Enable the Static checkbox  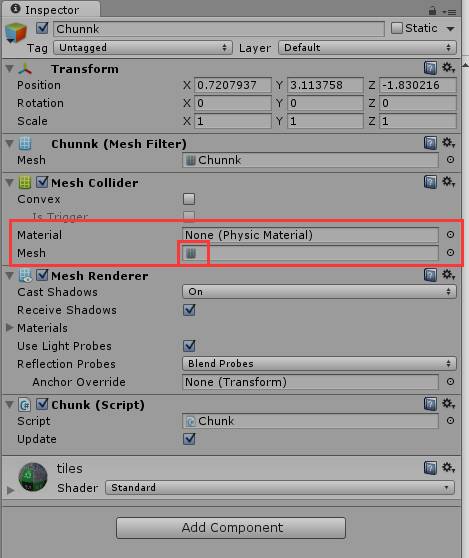click(396, 28)
